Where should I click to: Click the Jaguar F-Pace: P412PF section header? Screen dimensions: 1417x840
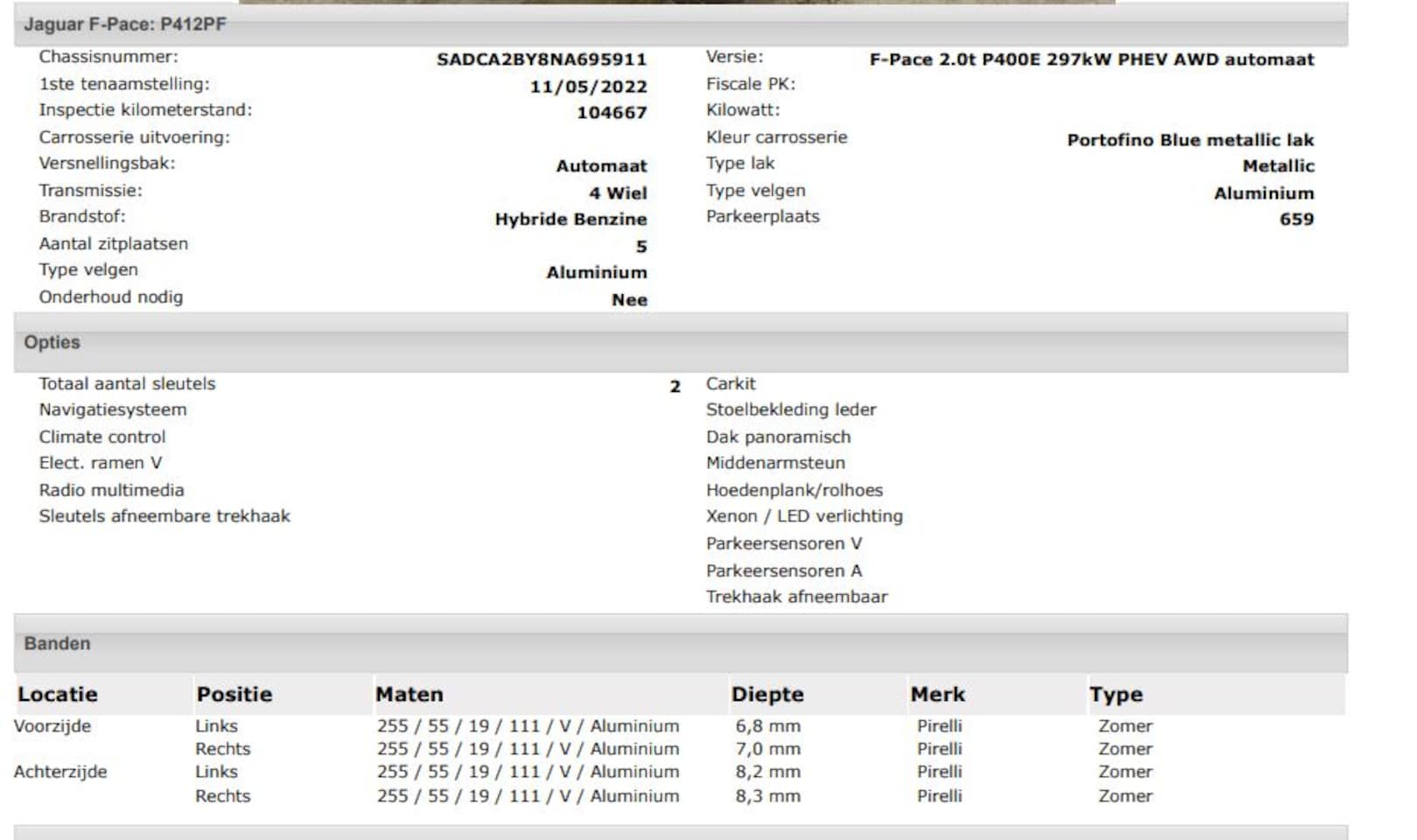[x=125, y=24]
